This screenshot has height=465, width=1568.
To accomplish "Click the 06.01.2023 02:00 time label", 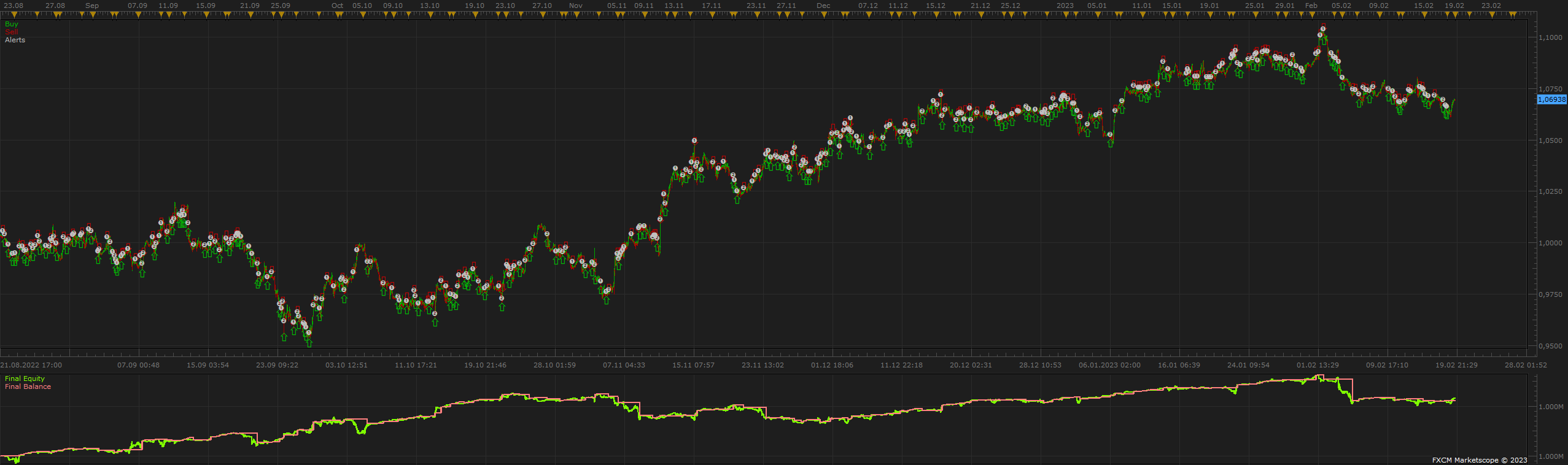I will pos(1109,365).
